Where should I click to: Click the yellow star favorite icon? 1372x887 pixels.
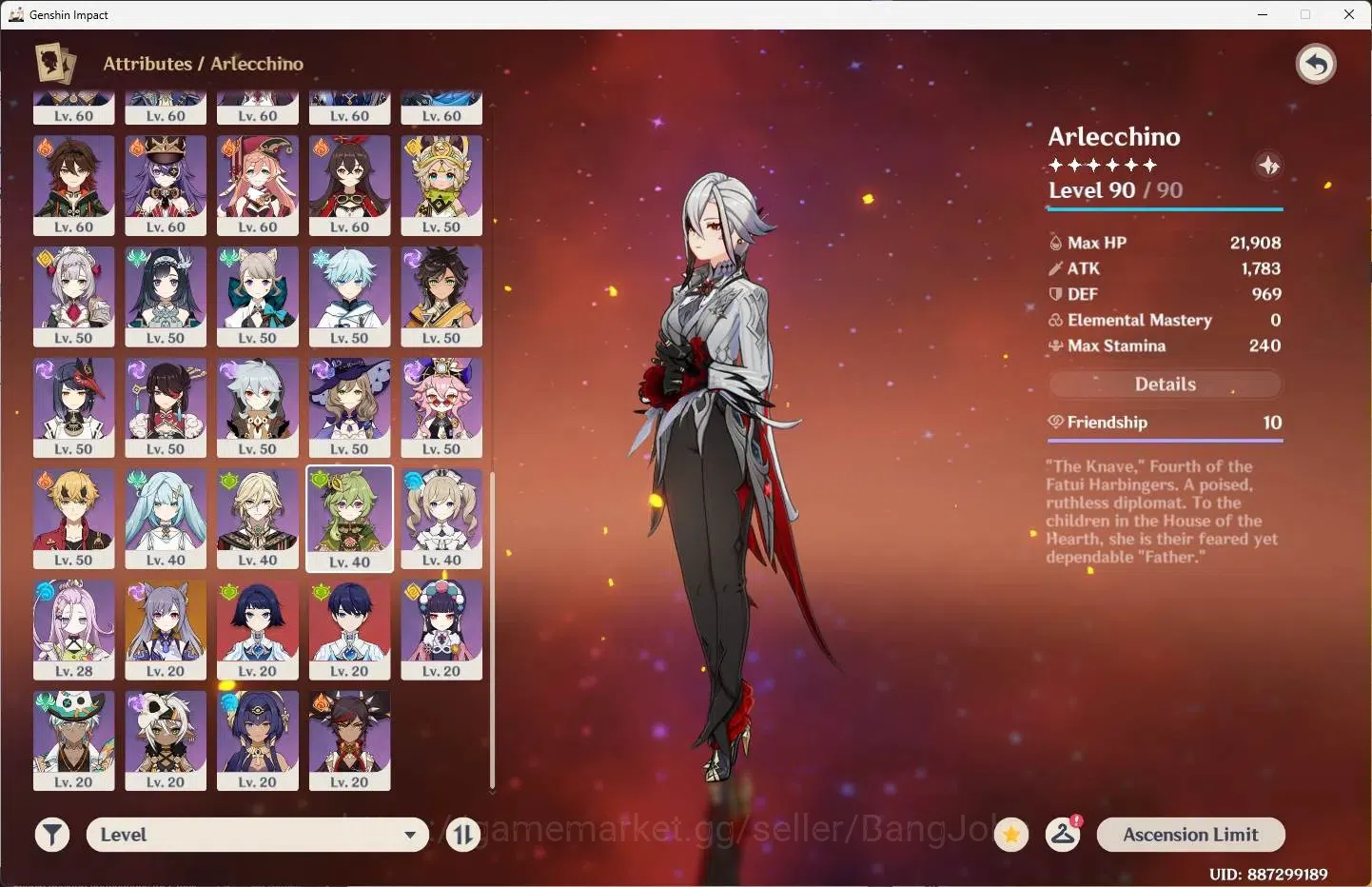pos(1011,835)
